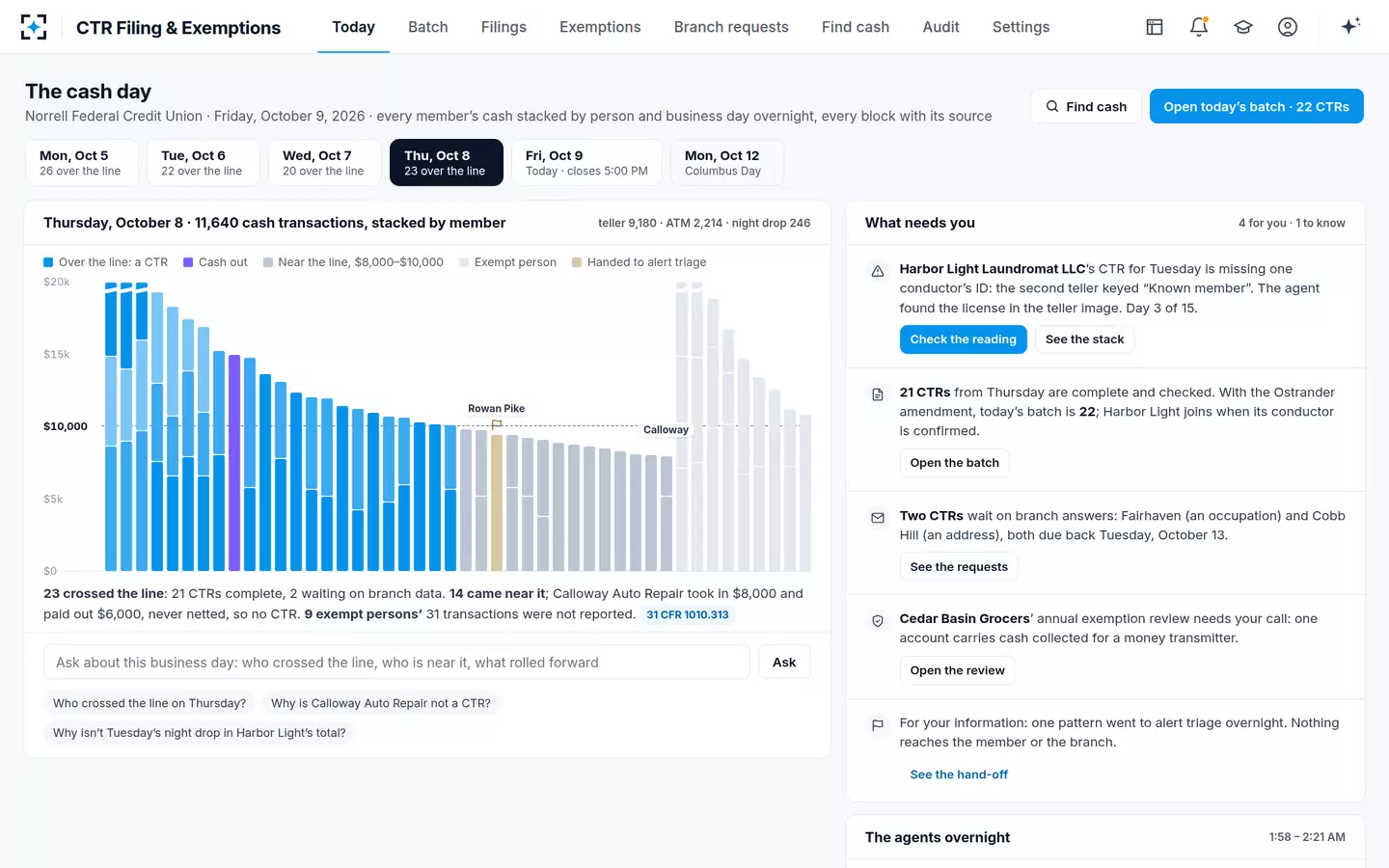Open the layout panel icon in header
The width and height of the screenshot is (1389, 868).
tap(1155, 27)
